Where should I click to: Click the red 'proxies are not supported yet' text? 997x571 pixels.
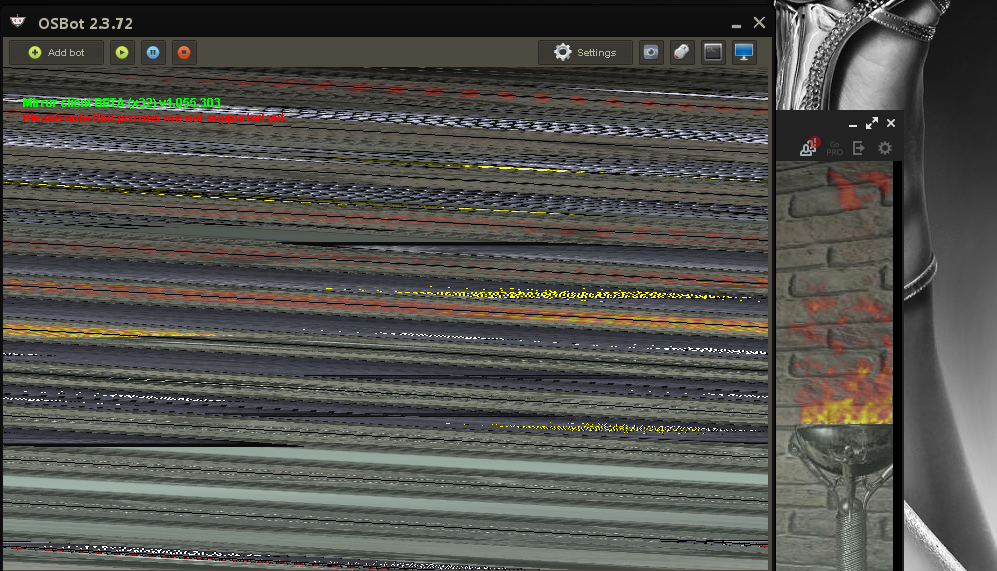click(x=155, y=118)
